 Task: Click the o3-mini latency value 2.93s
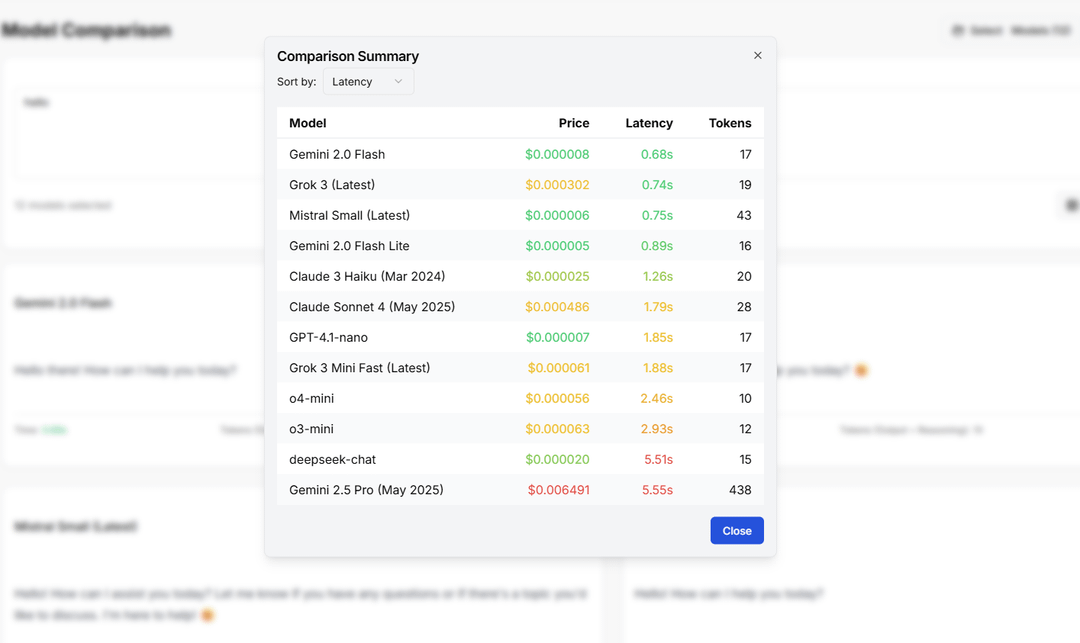[x=656, y=429]
